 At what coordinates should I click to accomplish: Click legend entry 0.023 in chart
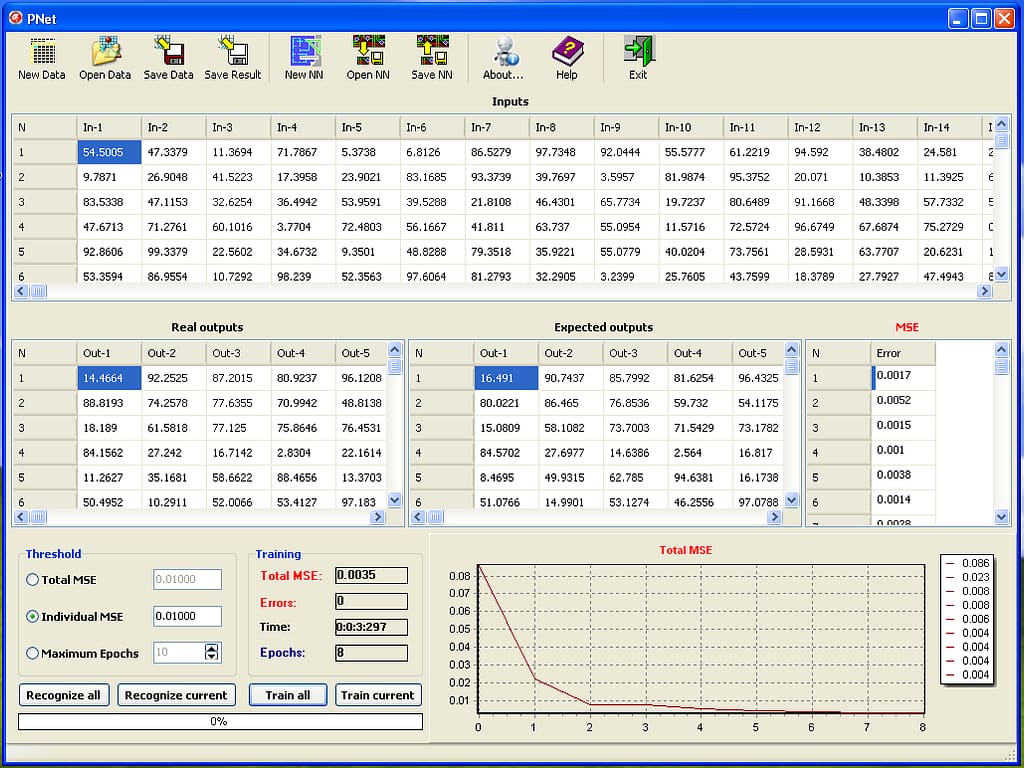point(968,577)
